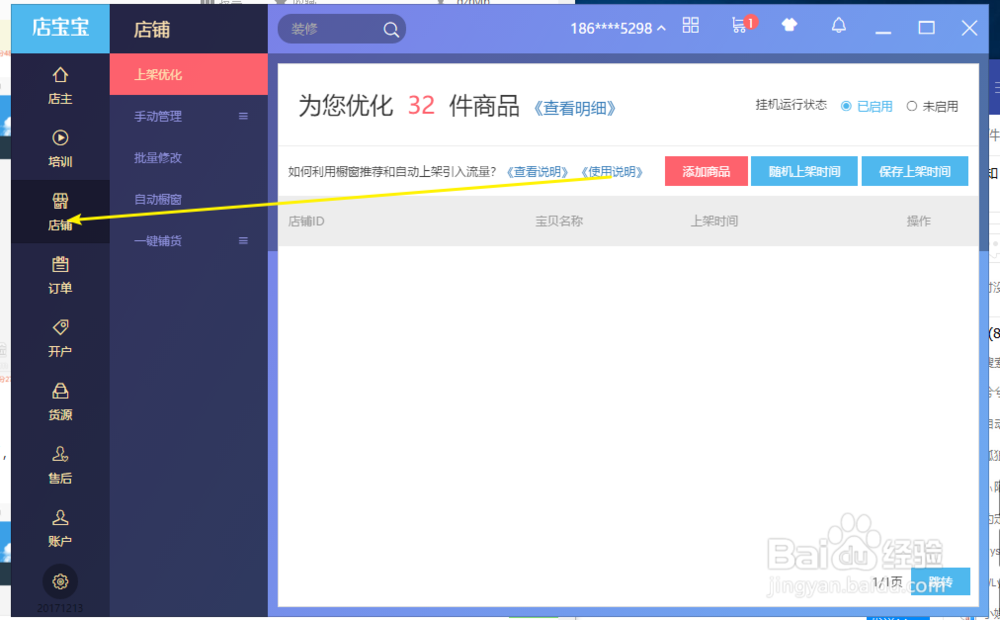Screen dimensions: 1000x620
Task: Open the 批量修改 menu item
Action: 189,158
